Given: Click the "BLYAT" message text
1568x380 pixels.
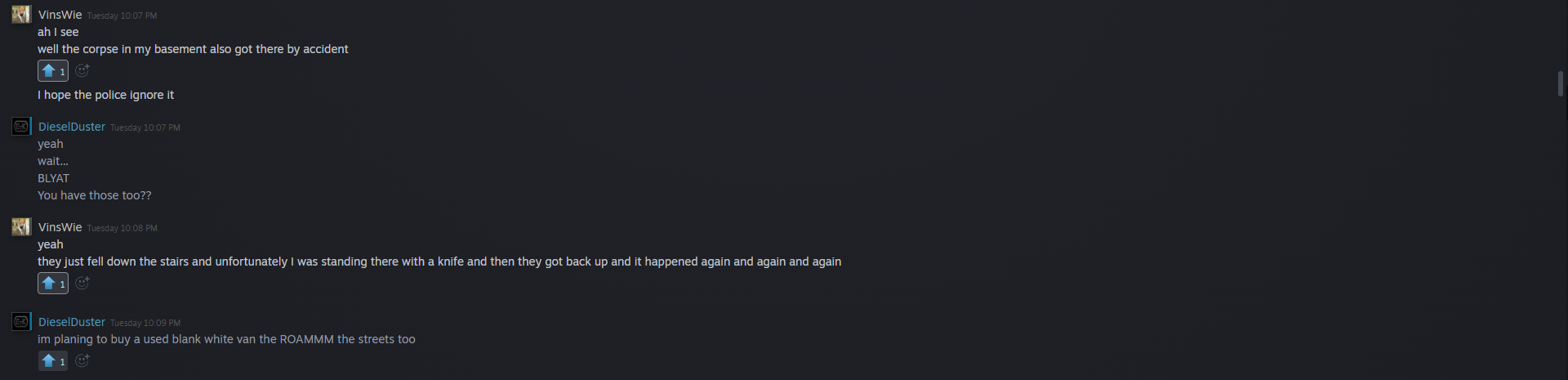Looking at the screenshot, I should pyautogui.click(x=53, y=178).
